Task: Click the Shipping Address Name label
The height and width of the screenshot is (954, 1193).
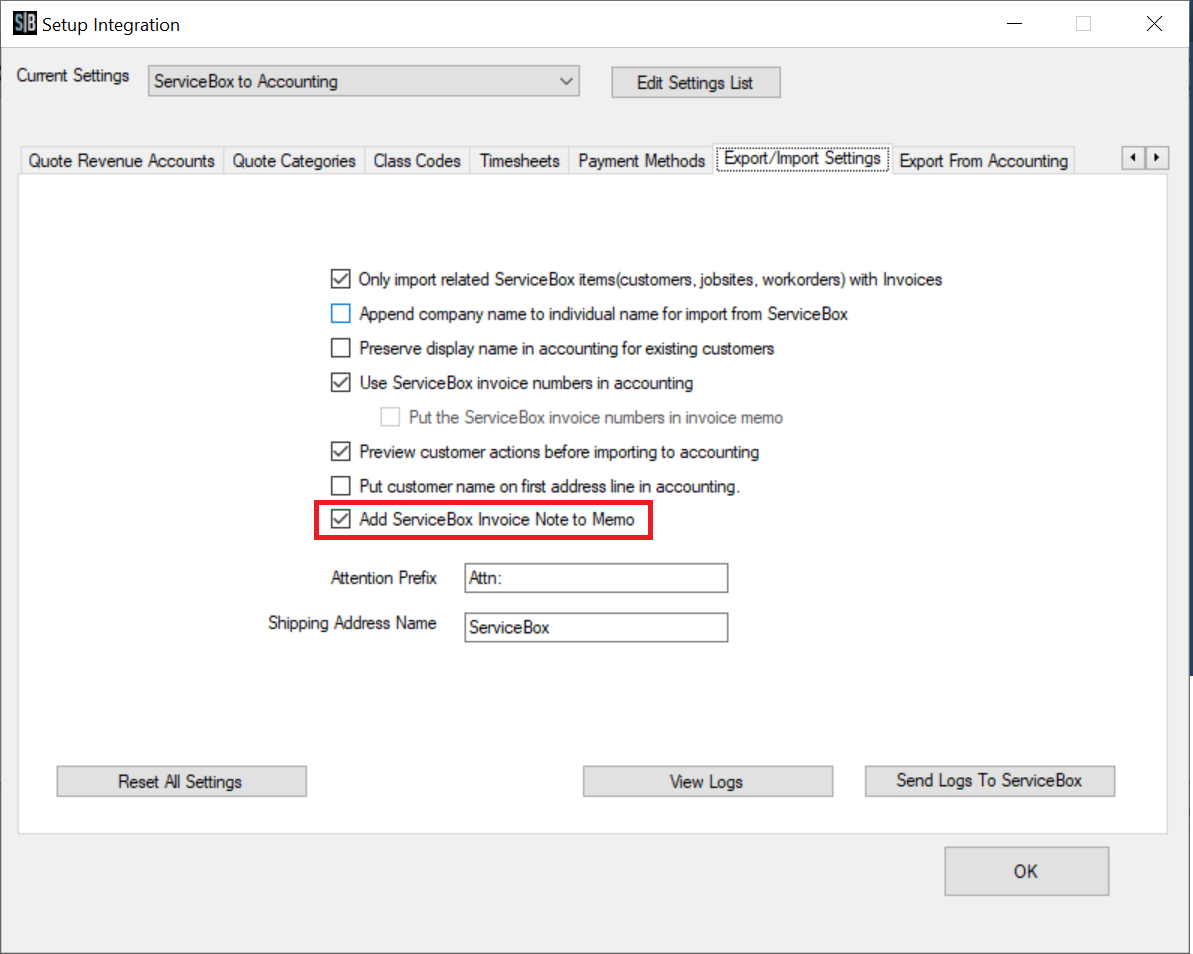Action: tap(352, 623)
